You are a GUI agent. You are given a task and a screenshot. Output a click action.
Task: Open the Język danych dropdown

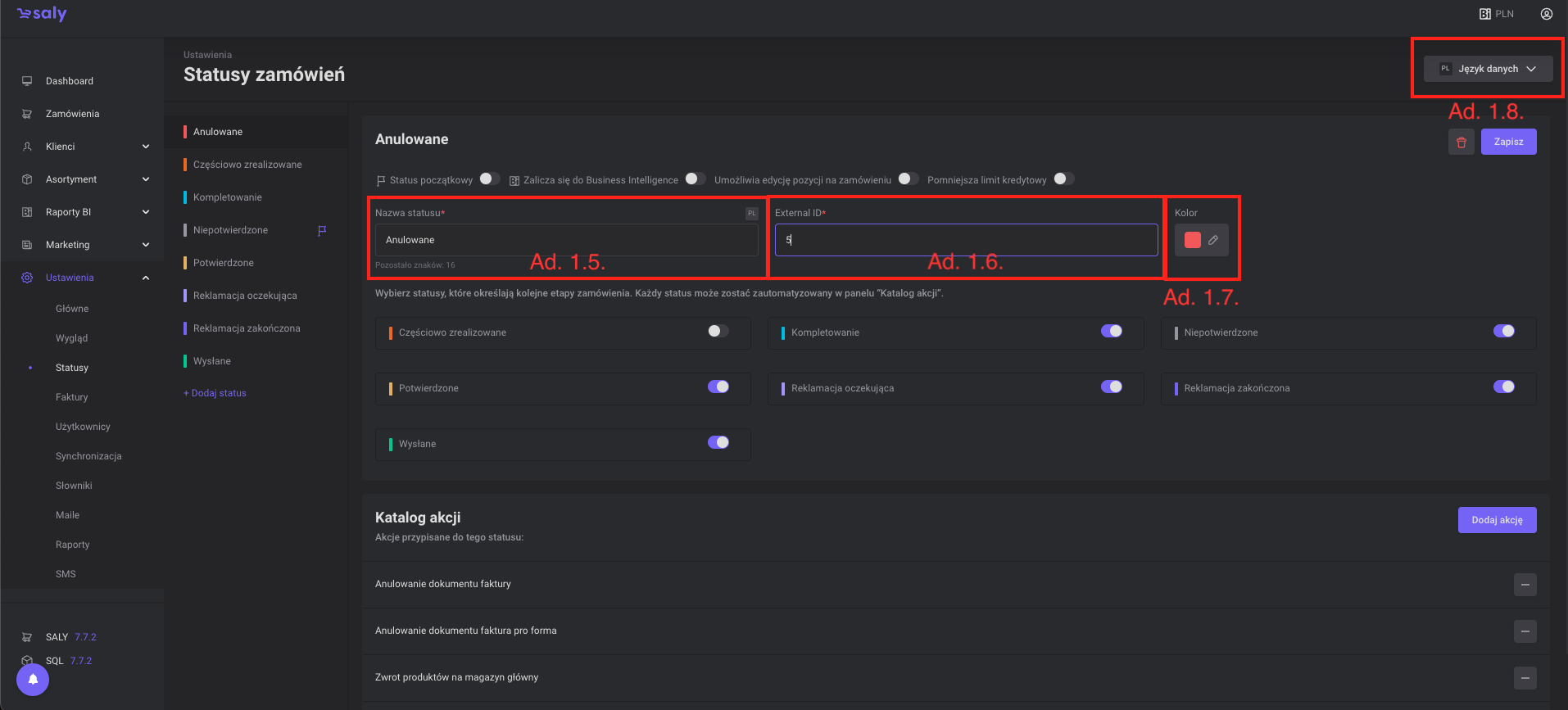point(1488,69)
